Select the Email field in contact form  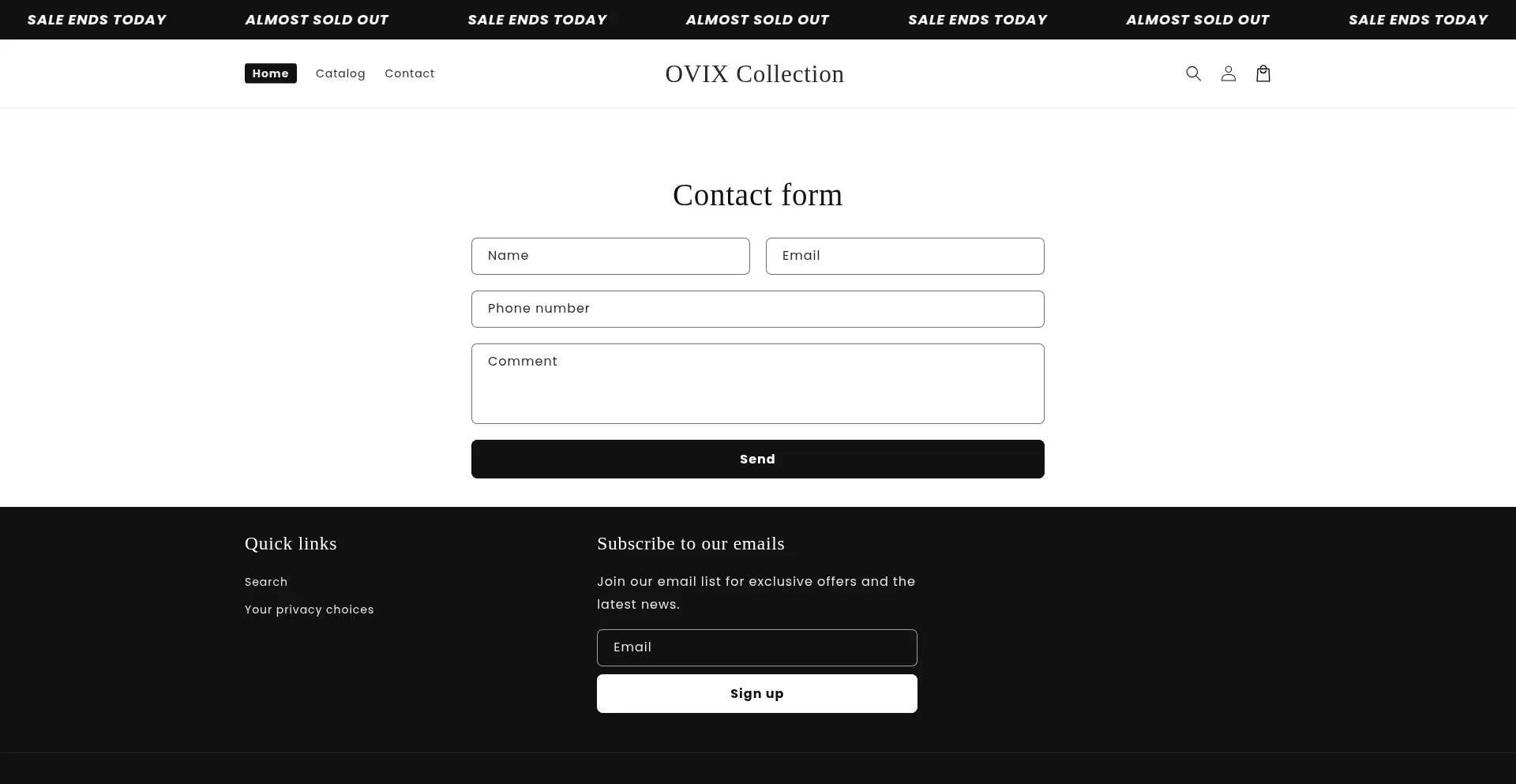(905, 256)
